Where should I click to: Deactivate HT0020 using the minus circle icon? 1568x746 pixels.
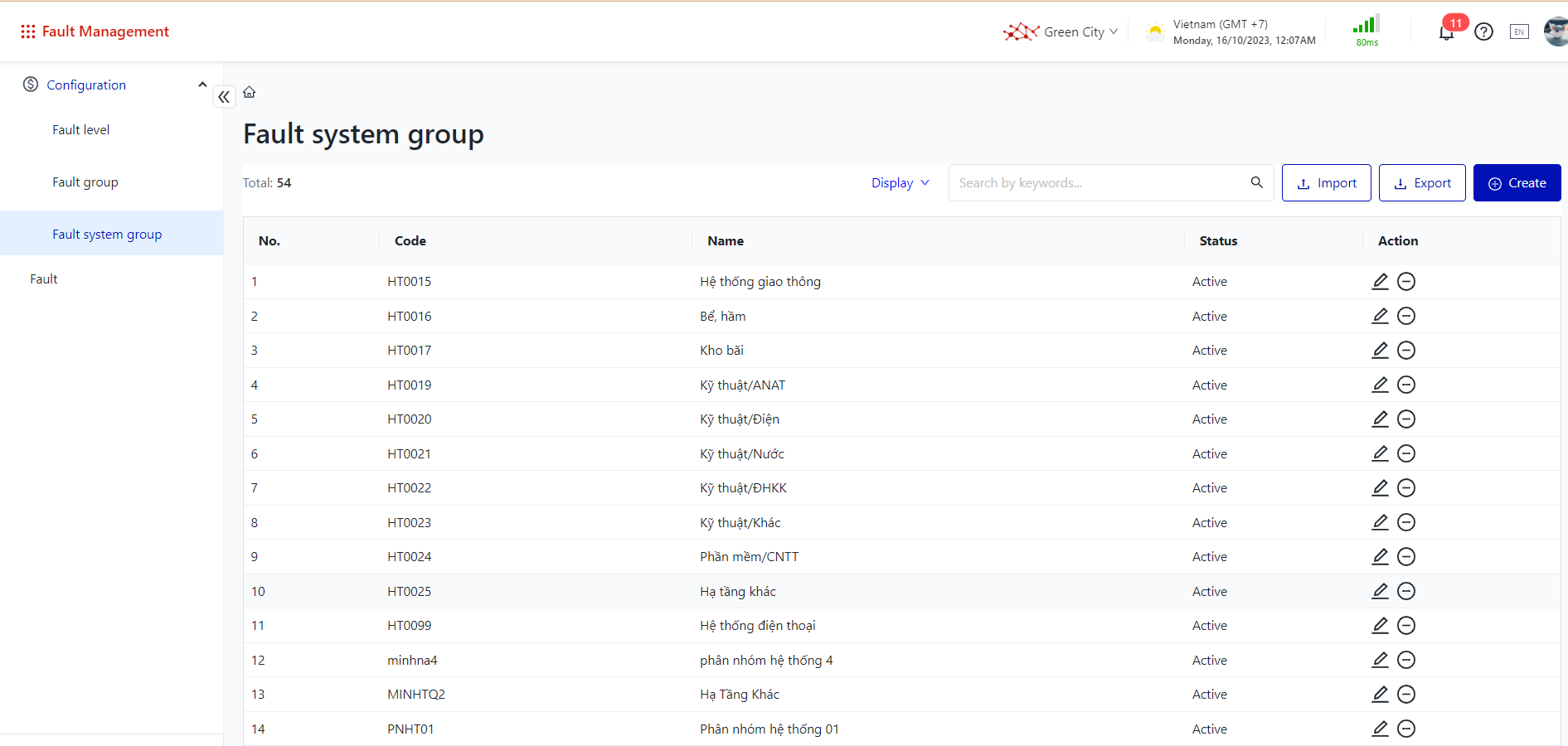tap(1406, 419)
